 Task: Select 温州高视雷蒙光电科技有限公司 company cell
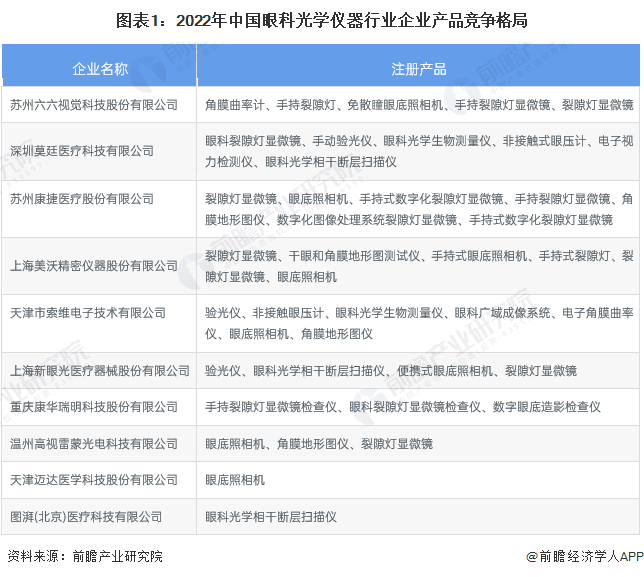click(99, 444)
